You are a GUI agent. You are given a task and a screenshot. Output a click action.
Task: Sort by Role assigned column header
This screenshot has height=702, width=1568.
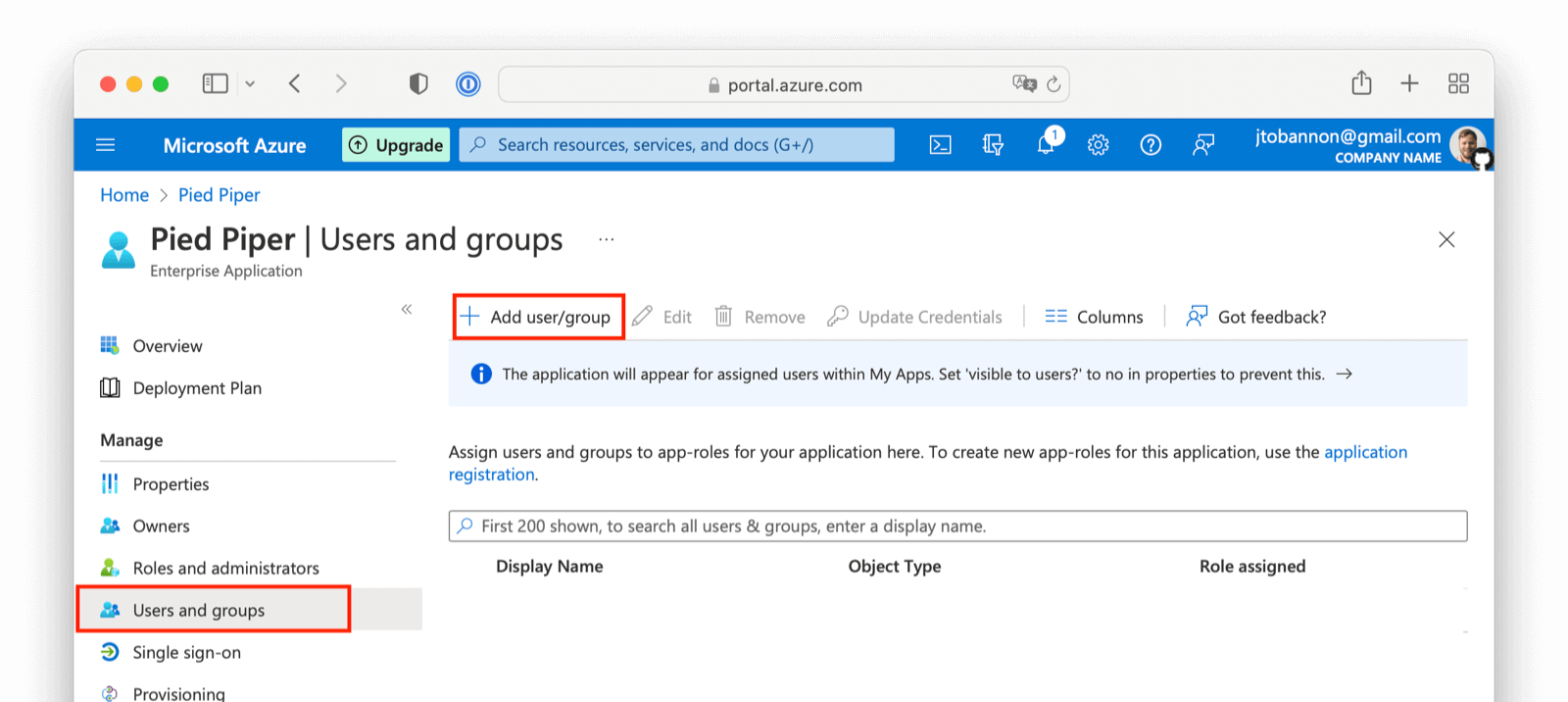[x=1252, y=566]
